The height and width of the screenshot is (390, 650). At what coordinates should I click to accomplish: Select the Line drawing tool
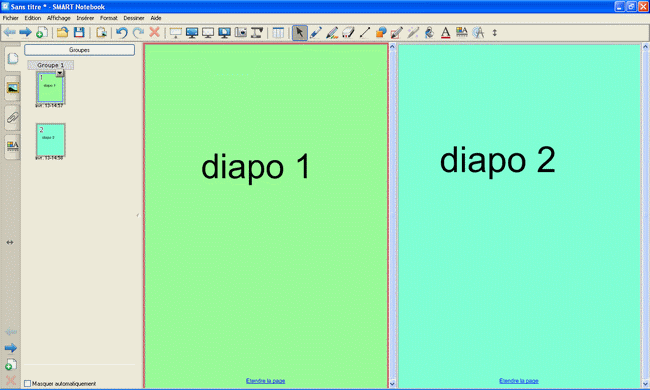click(365, 32)
